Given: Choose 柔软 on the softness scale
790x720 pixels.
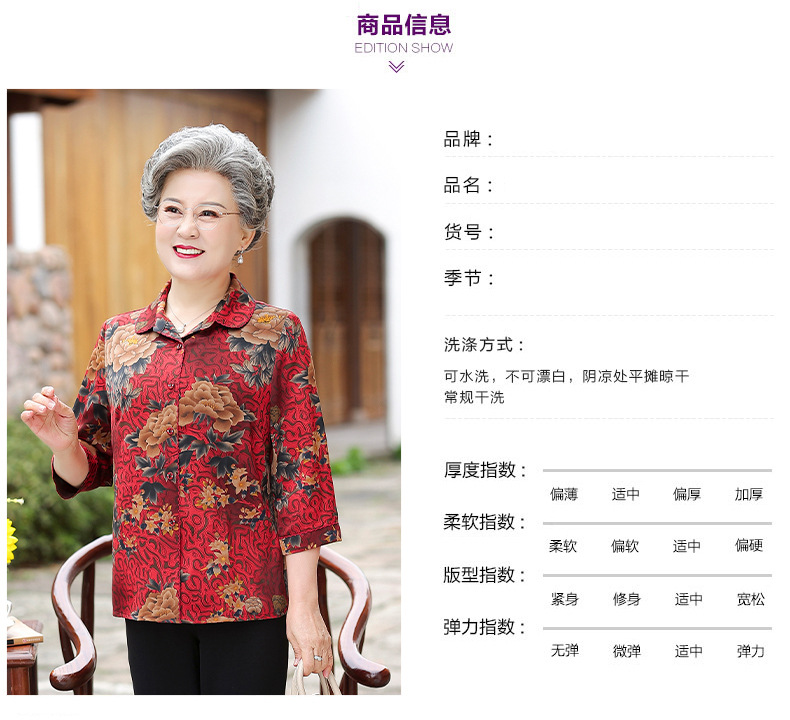Looking at the screenshot, I should tap(563, 546).
